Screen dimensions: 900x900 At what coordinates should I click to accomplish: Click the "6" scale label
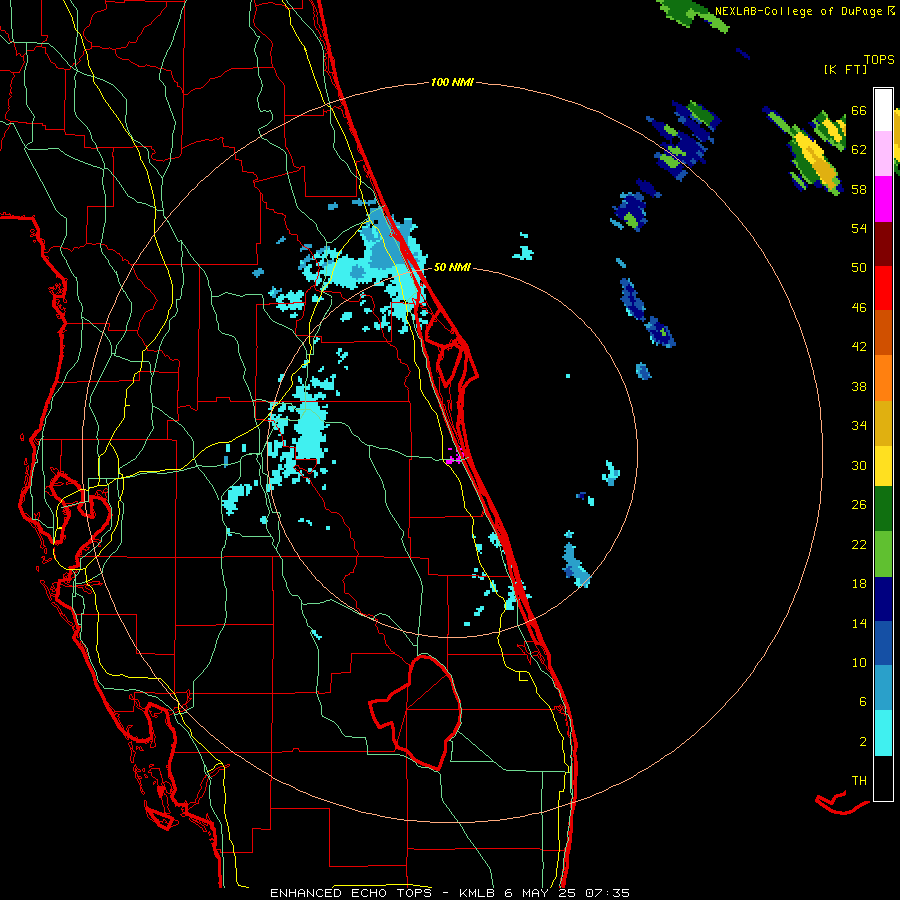(x=863, y=701)
